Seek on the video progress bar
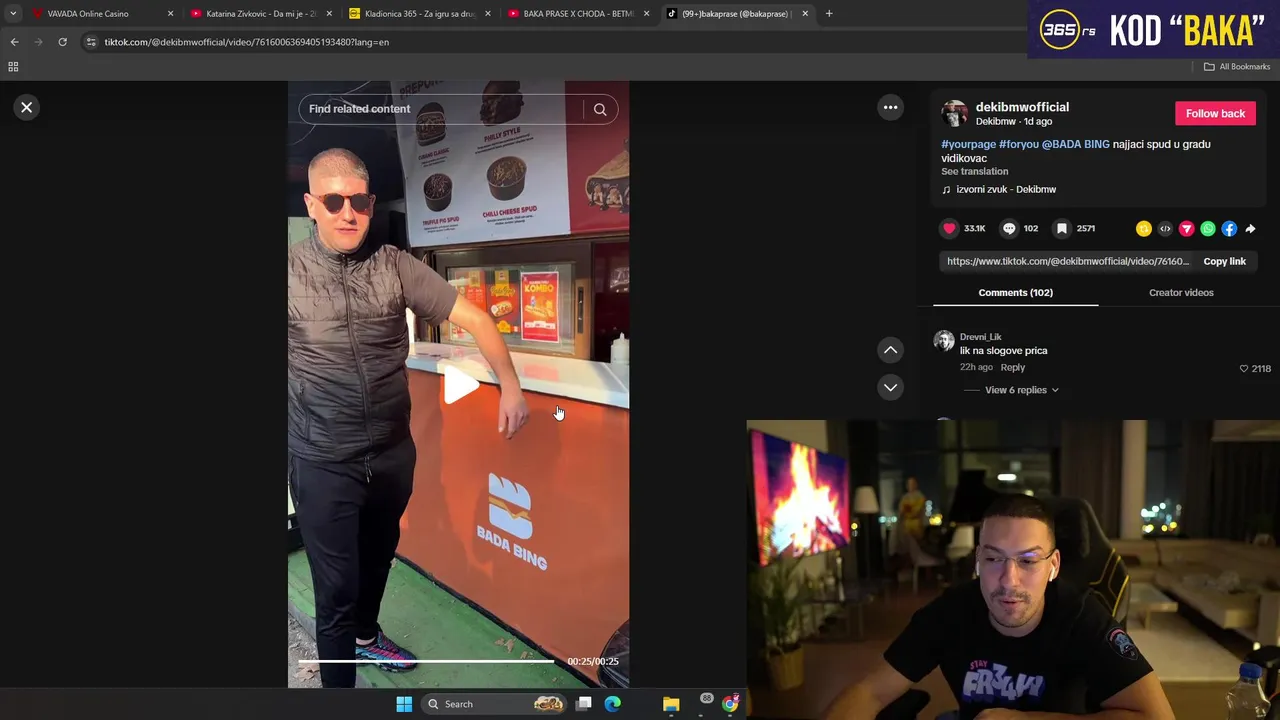Screen dimensions: 1280x720 (426, 661)
